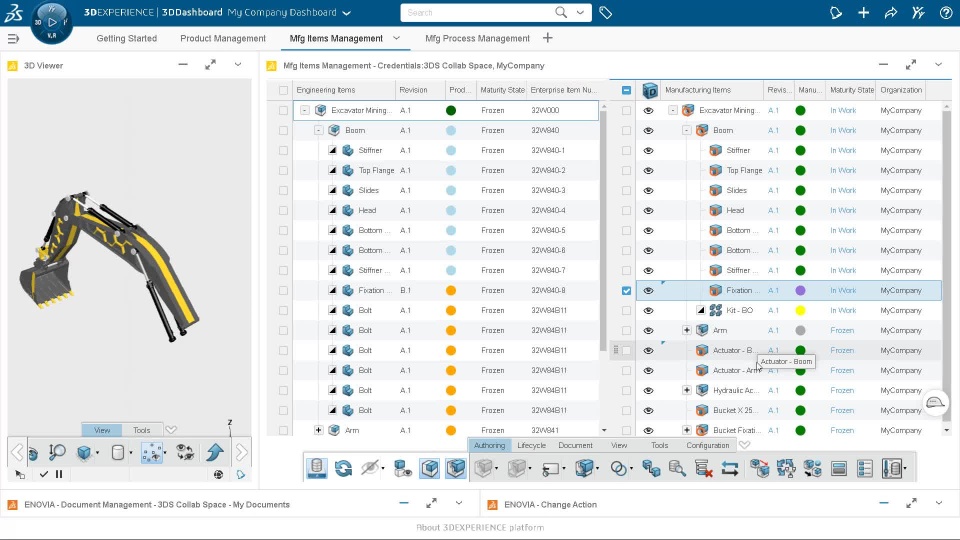
Task: Click the blue 3D cube icon beside Manufacturing Items header
Action: pyautogui.click(x=650, y=91)
